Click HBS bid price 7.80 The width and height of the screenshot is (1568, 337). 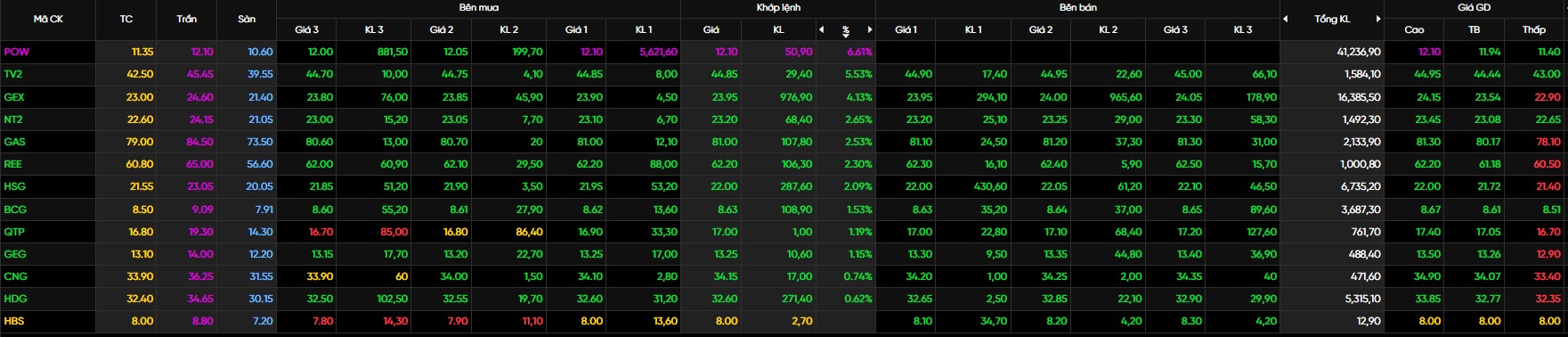pos(323,321)
